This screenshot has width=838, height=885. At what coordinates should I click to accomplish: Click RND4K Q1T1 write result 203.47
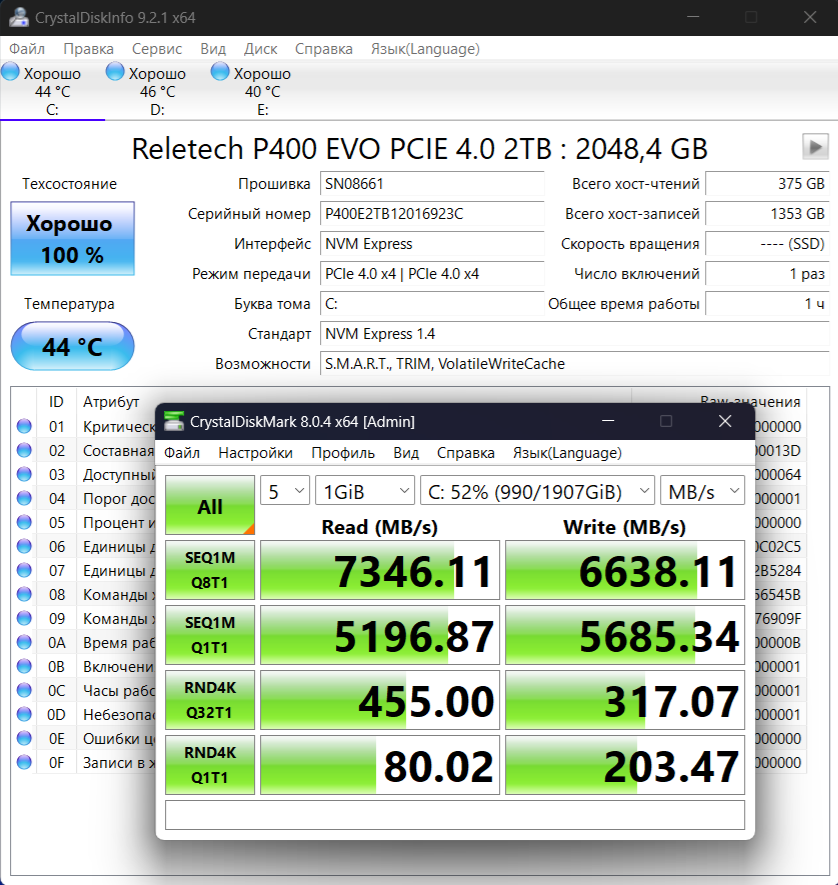point(625,764)
